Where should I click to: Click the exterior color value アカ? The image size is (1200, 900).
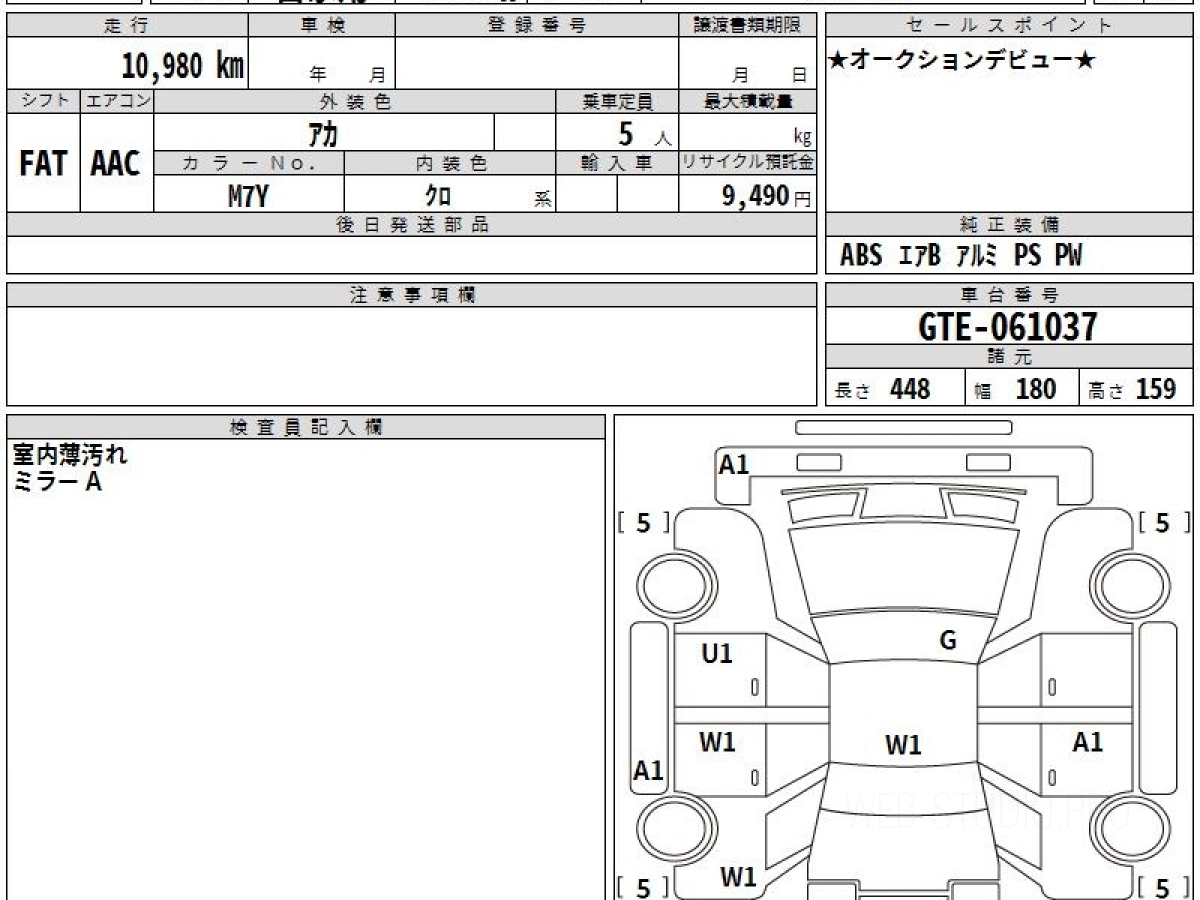pyautogui.click(x=324, y=133)
